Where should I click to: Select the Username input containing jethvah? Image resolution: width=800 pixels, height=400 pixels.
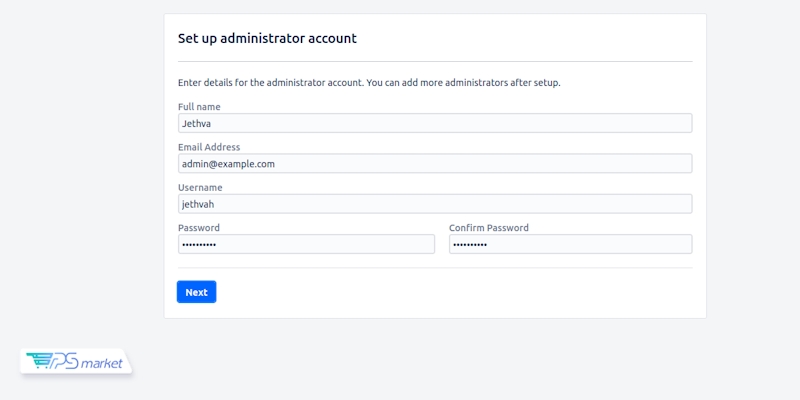pyautogui.click(x=434, y=204)
